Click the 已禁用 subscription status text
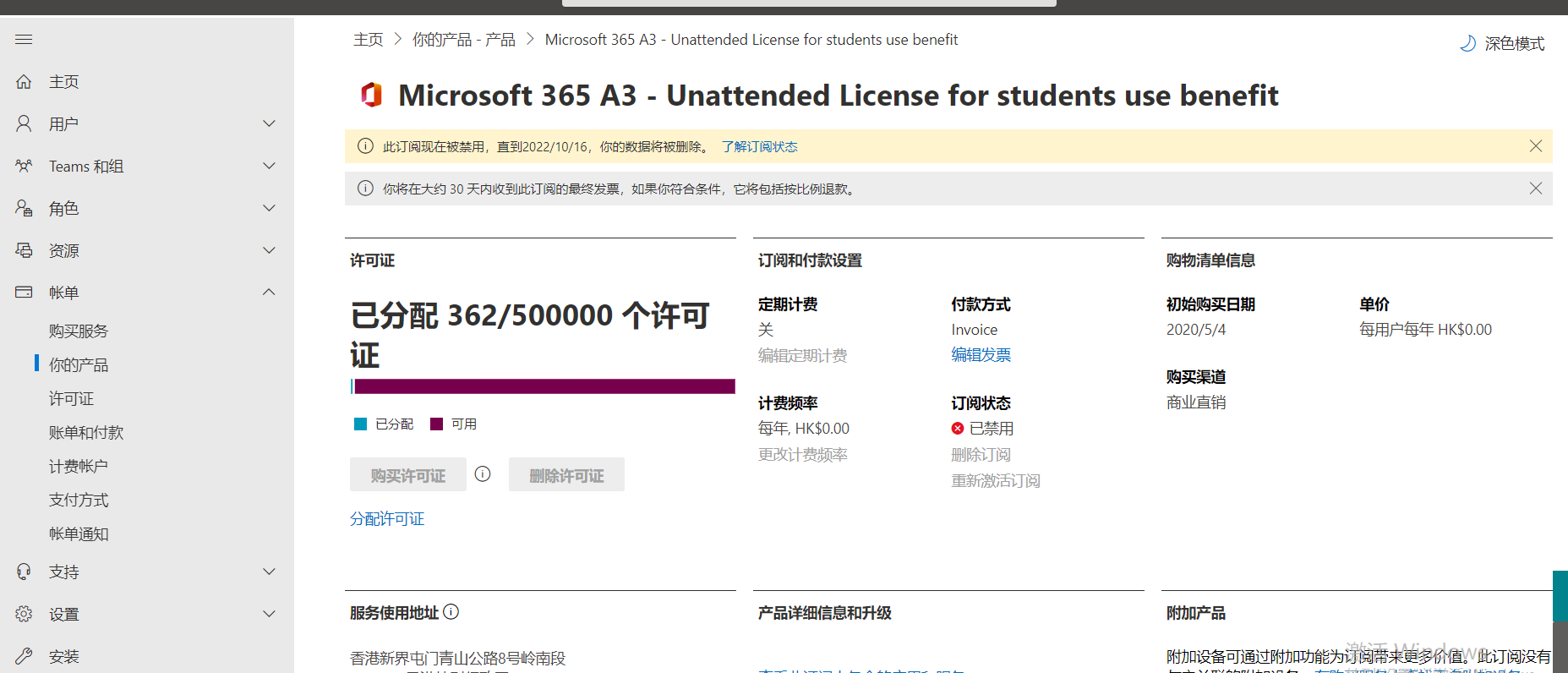 tap(992, 429)
